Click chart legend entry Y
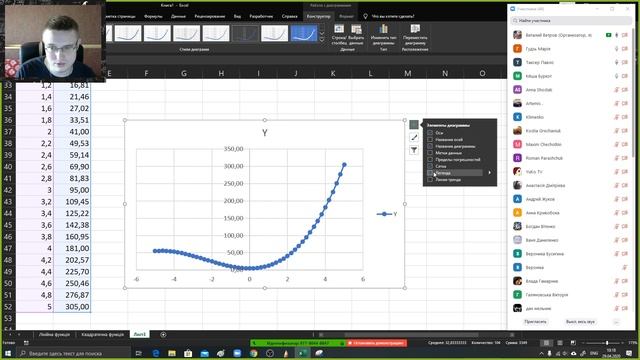The image size is (640, 360). tap(387, 214)
